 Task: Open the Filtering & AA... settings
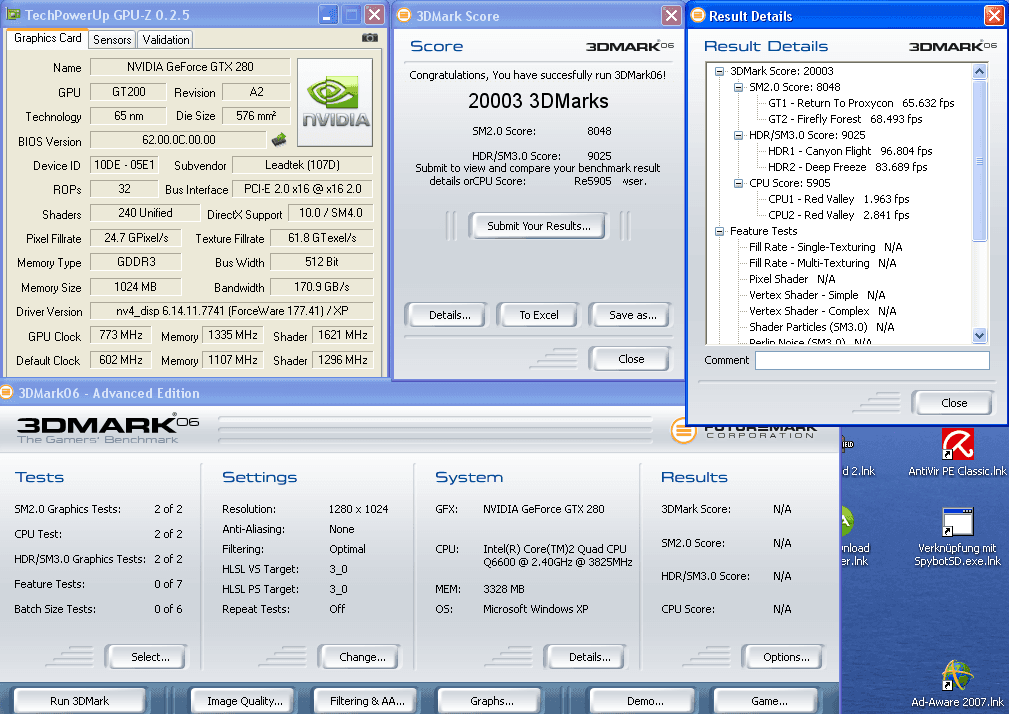tap(367, 701)
